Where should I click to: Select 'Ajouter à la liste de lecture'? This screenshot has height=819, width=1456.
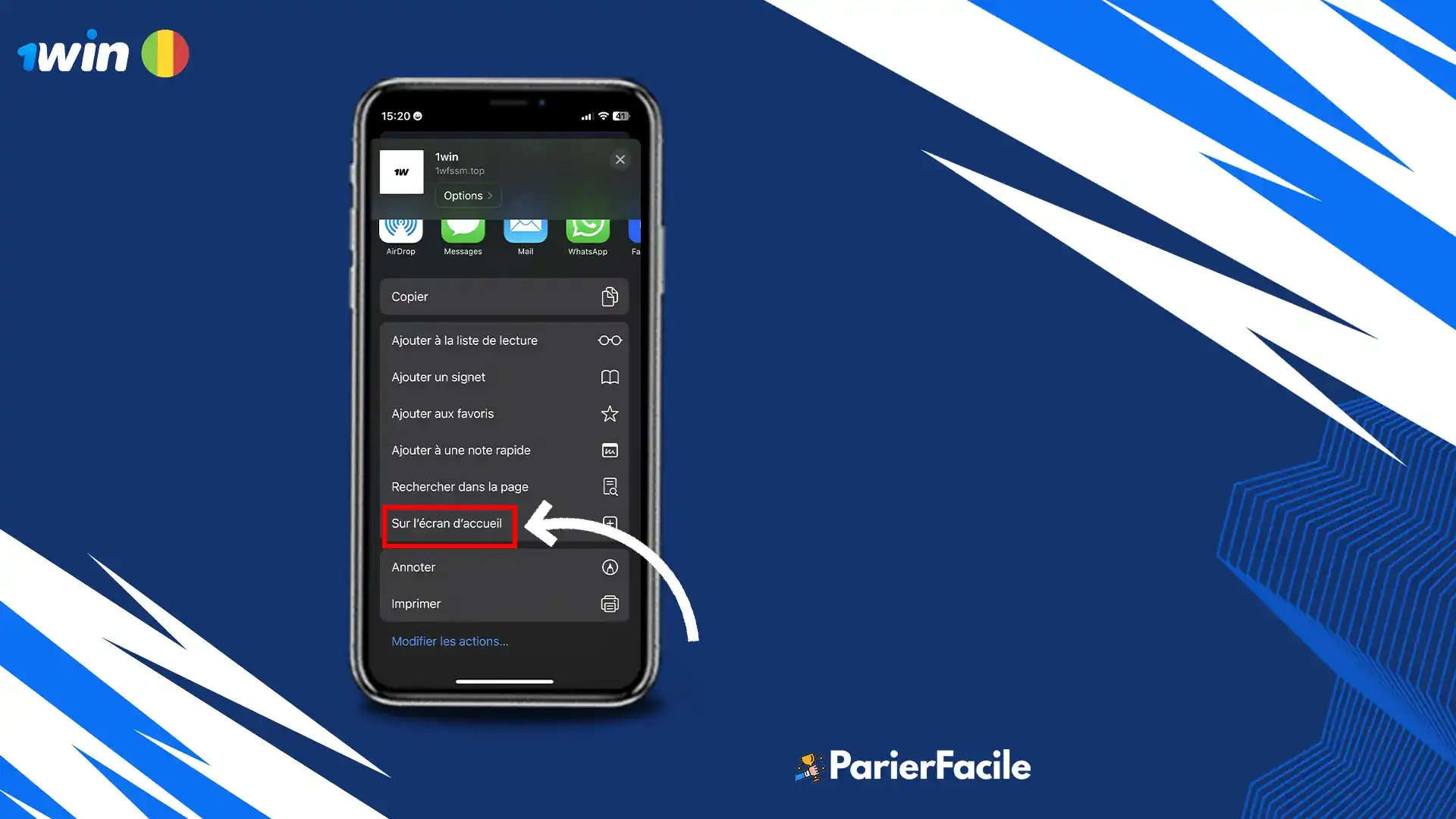coord(504,340)
